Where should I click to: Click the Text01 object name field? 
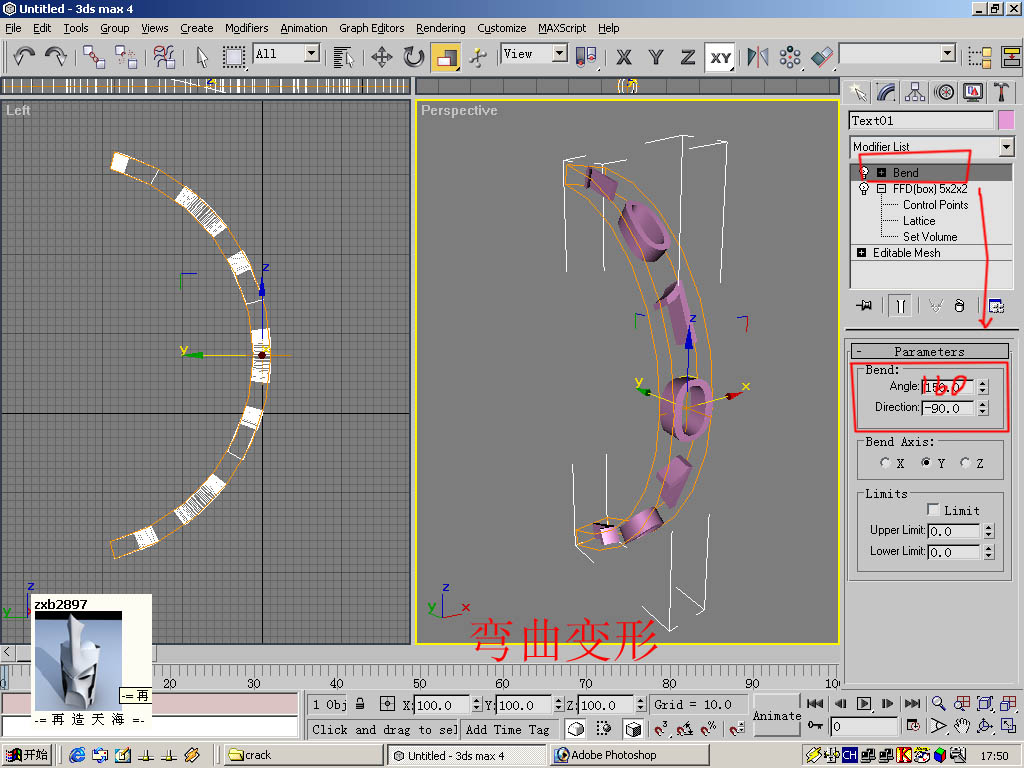point(921,120)
